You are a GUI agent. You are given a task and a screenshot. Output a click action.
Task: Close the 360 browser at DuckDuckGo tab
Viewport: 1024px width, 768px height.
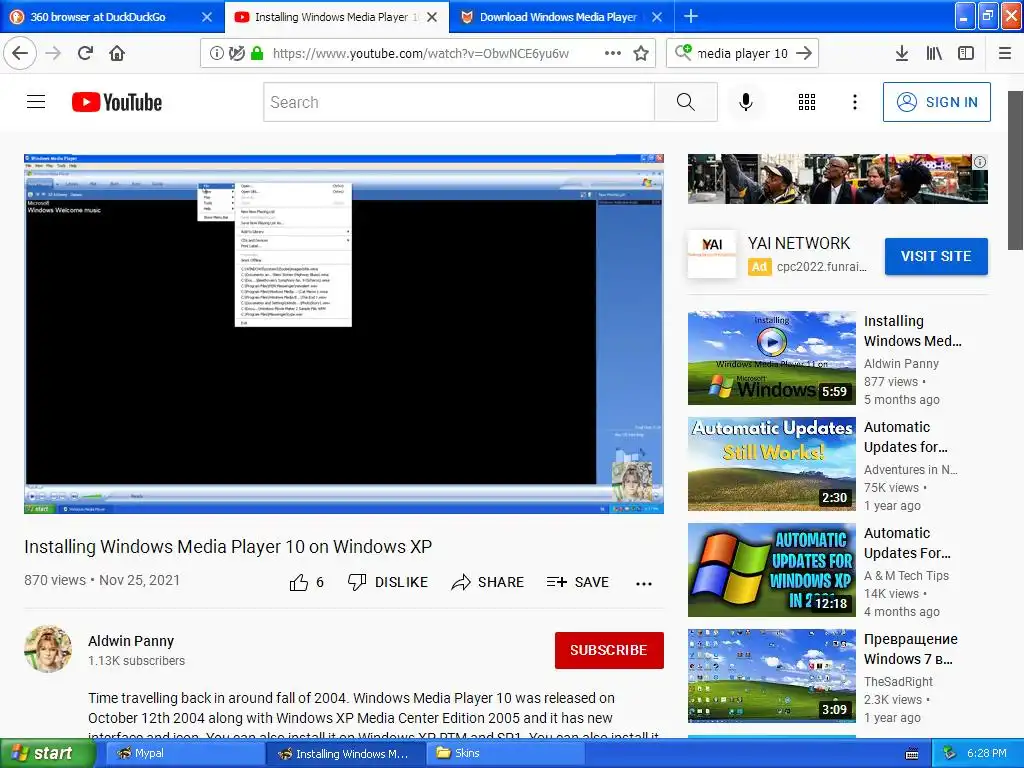207,17
